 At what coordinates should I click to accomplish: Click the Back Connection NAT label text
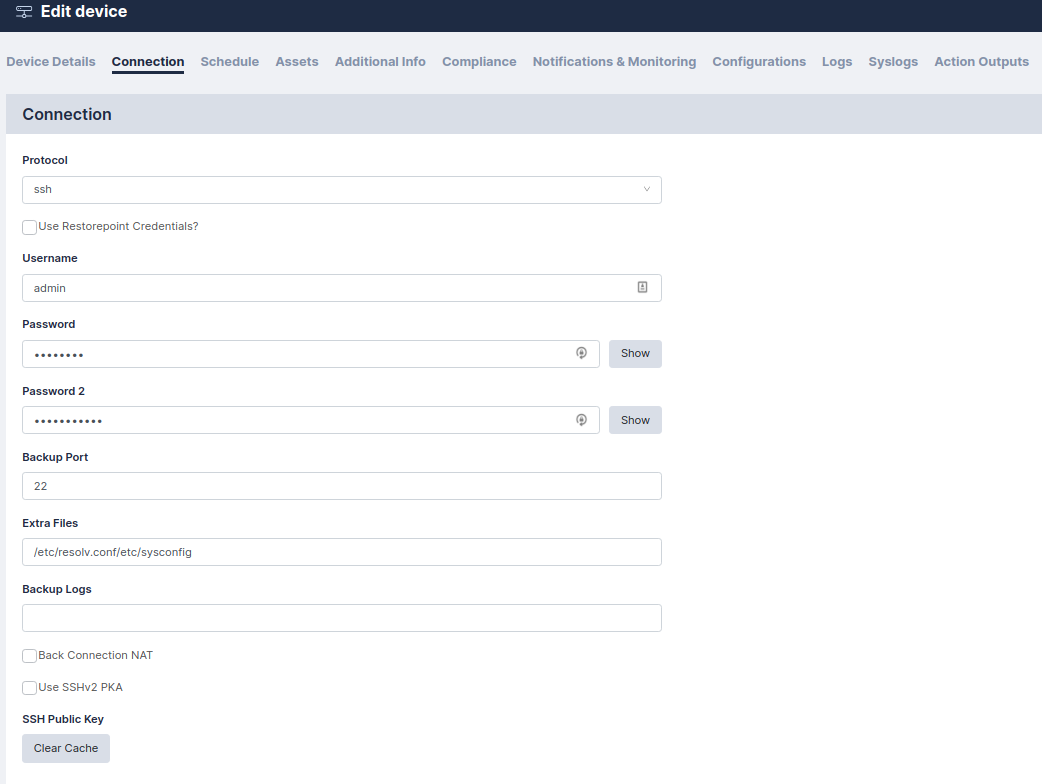[x=96, y=655]
